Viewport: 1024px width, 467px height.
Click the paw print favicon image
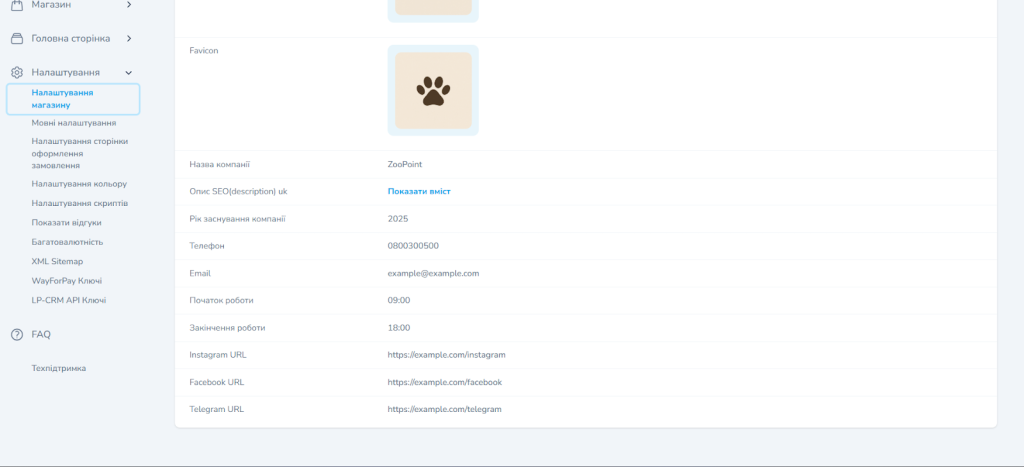433,91
